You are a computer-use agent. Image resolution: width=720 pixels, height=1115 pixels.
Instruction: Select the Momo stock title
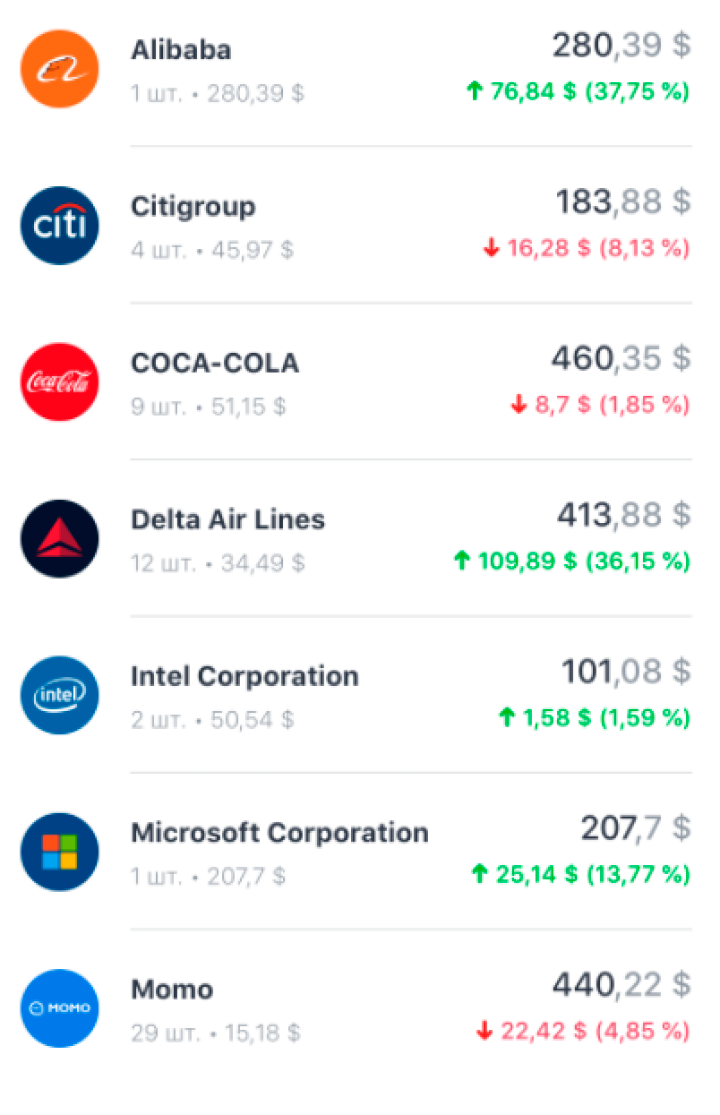(x=172, y=989)
